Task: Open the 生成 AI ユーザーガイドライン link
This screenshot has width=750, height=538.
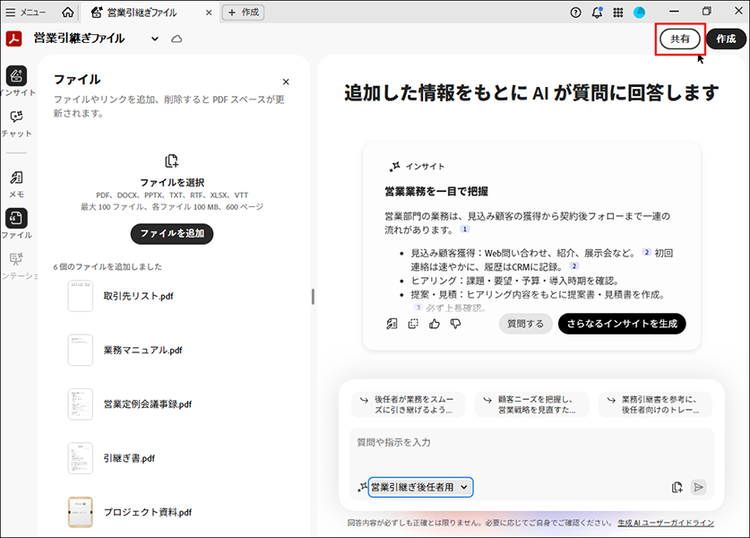Action: [665, 523]
